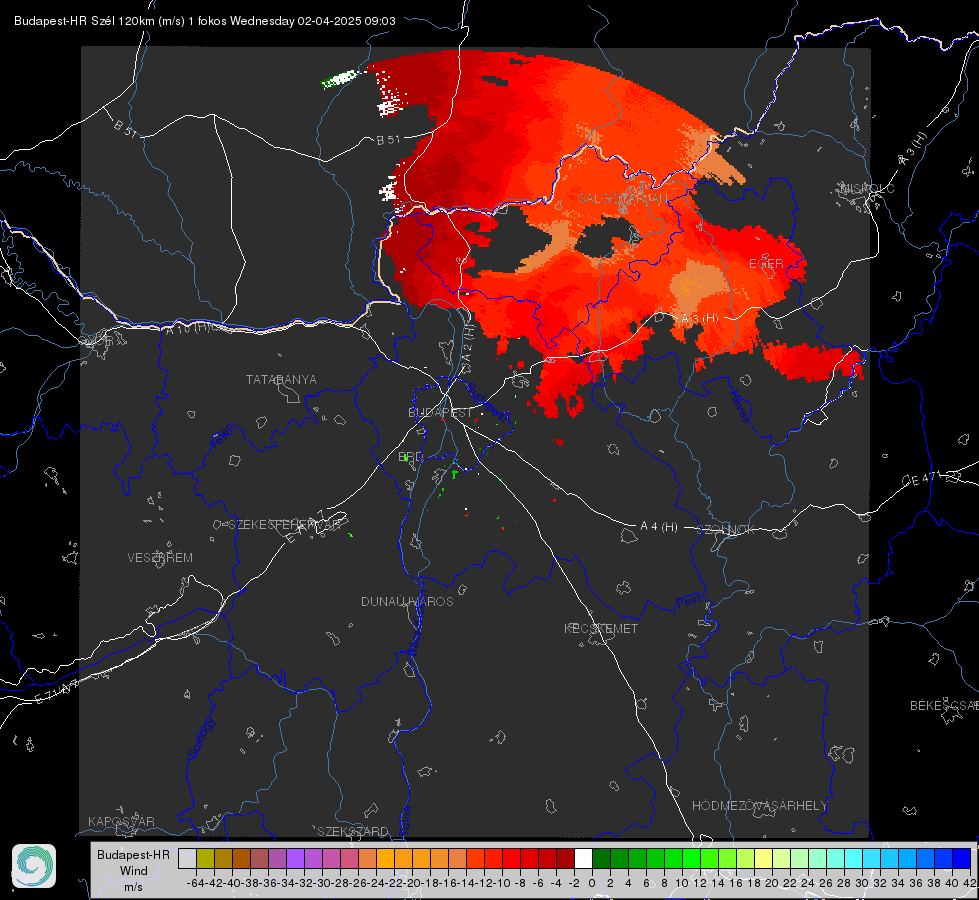Click the header text 'Budapest-HR Szél 120km'

[x=84, y=21]
